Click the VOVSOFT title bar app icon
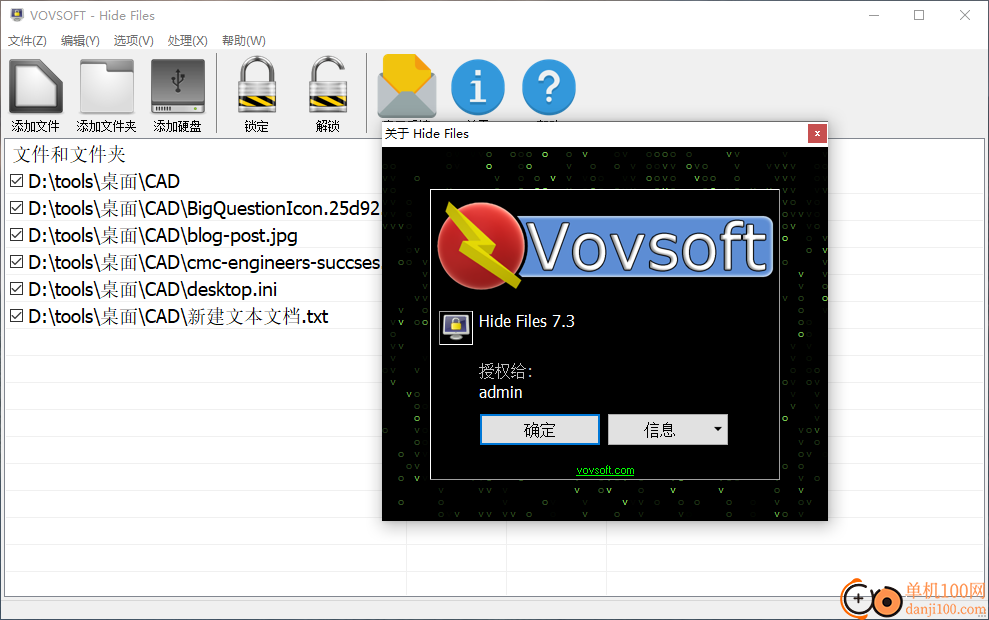The height and width of the screenshot is (620, 989). click(x=17, y=15)
